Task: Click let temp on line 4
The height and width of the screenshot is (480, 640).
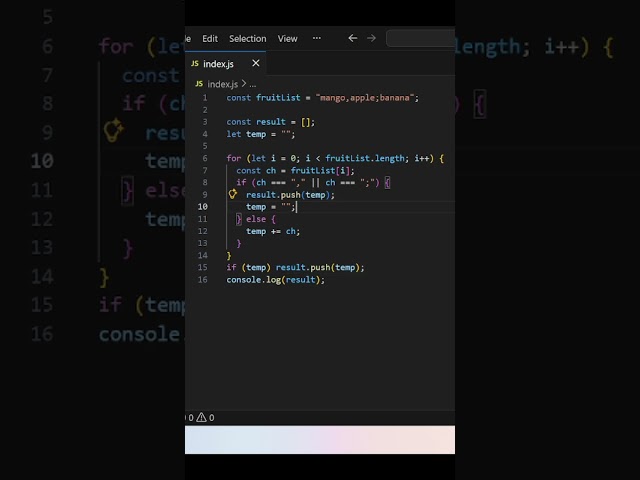Action: pos(246,134)
